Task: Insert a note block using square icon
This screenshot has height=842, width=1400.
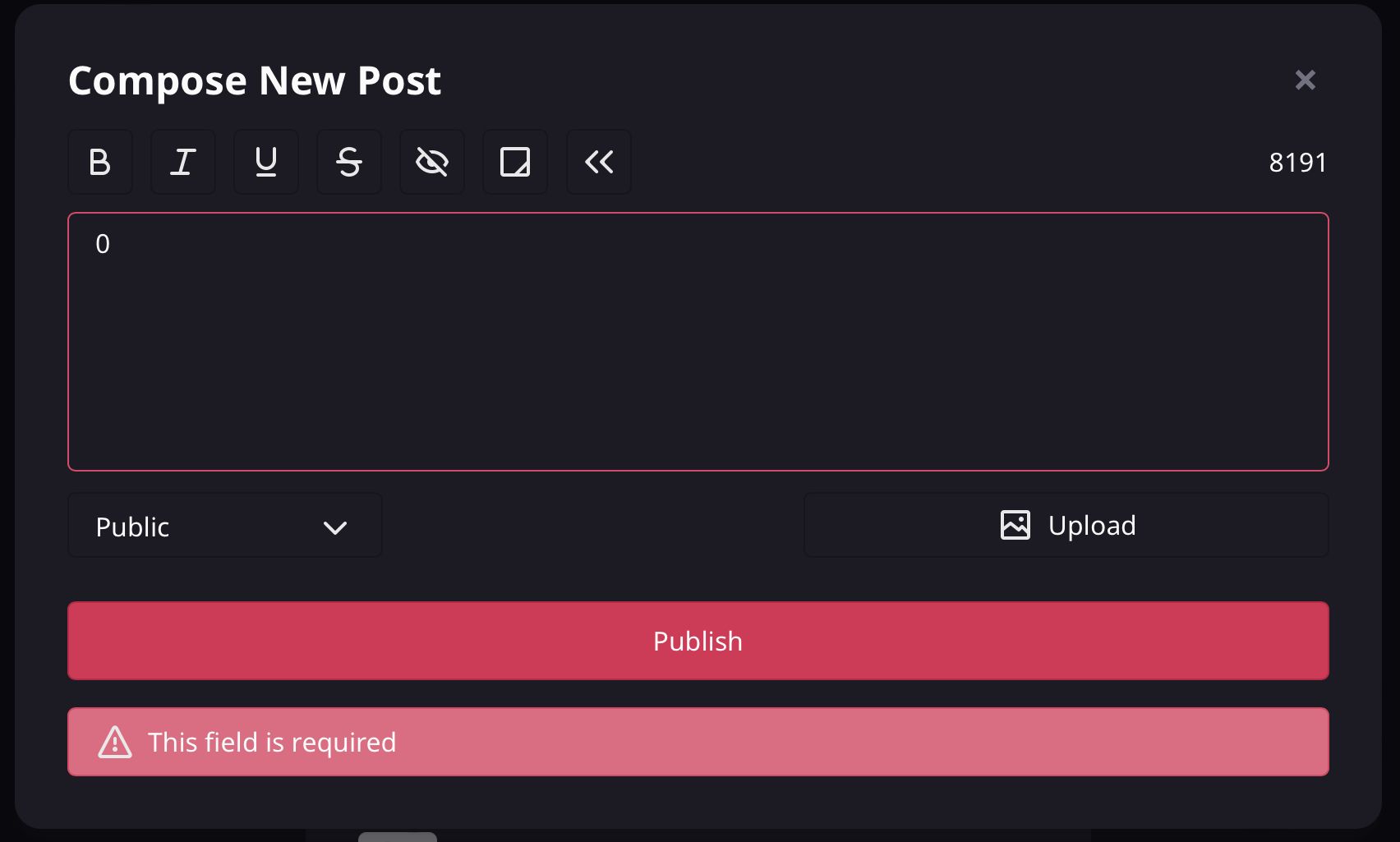Action: [x=515, y=162]
